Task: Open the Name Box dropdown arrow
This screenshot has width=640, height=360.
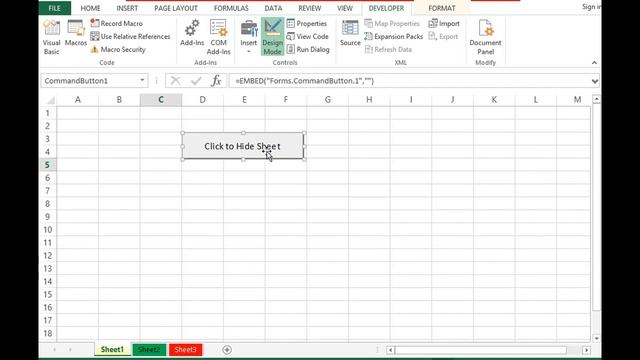Action: coord(142,80)
